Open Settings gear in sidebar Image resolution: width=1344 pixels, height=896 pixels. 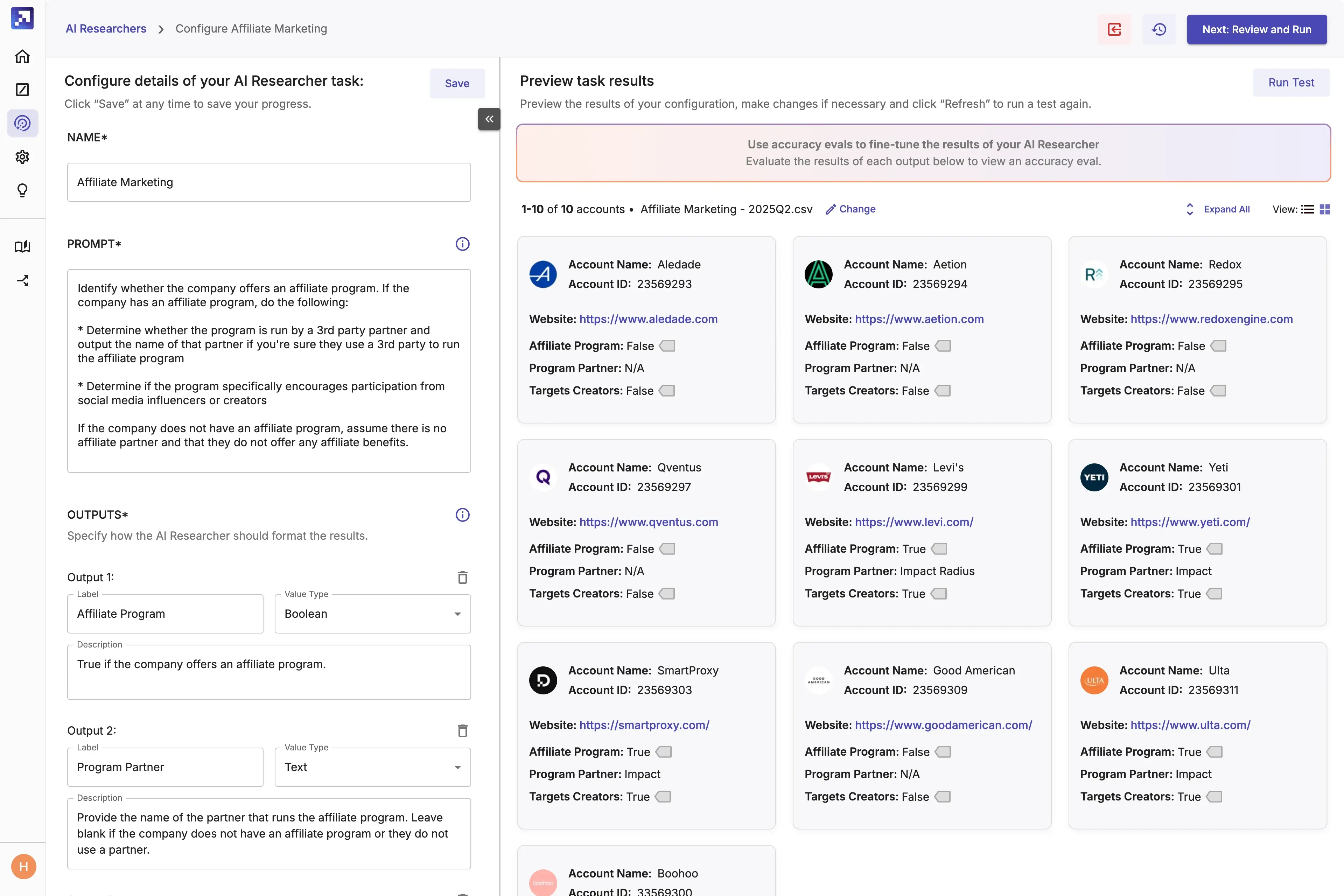coord(22,156)
